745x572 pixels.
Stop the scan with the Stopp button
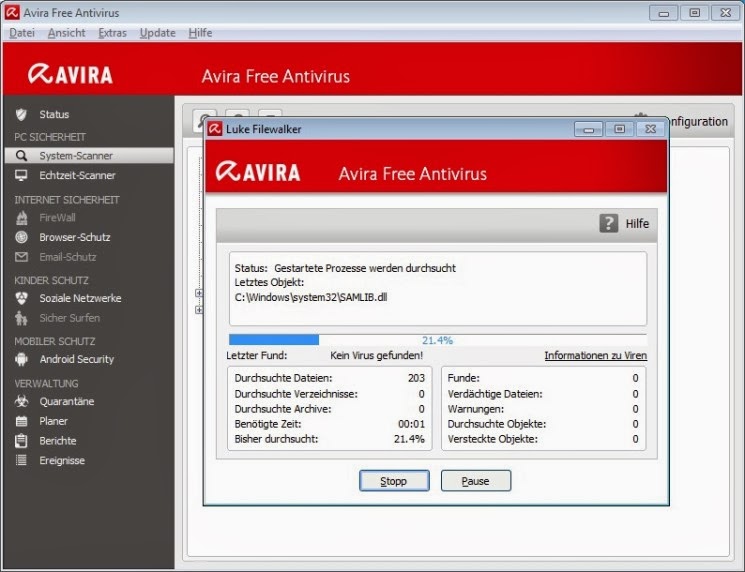tap(394, 481)
